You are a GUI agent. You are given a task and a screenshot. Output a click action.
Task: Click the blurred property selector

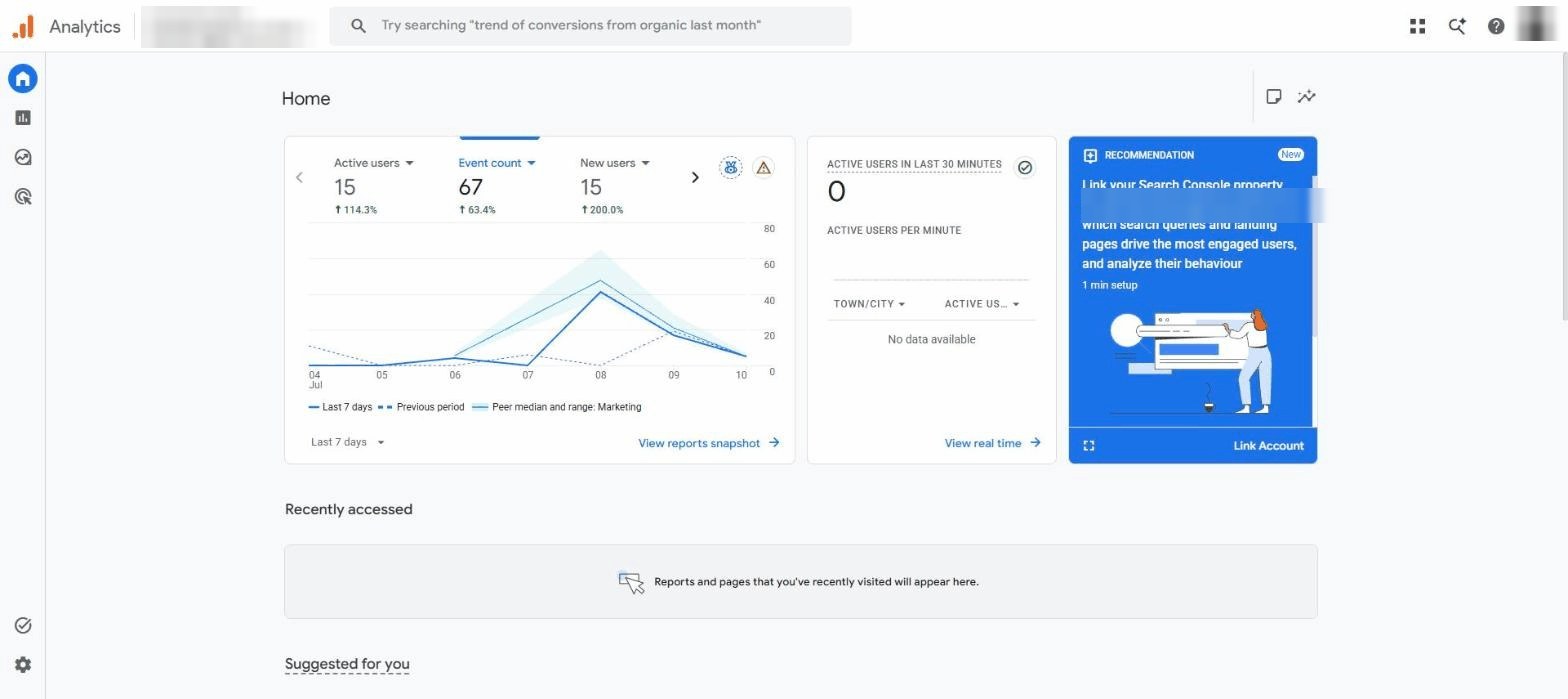point(227,26)
